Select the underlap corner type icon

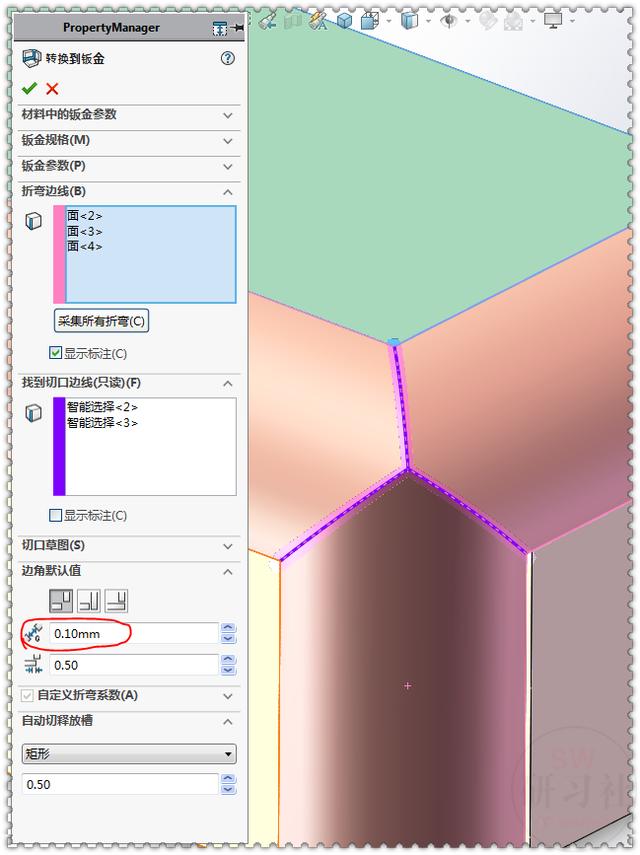[x=116, y=601]
